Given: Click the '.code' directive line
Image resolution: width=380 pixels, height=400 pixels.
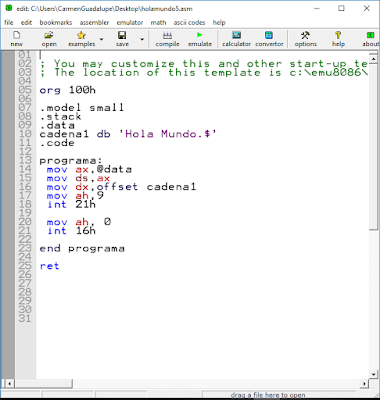Looking at the screenshot, I should point(57,143).
